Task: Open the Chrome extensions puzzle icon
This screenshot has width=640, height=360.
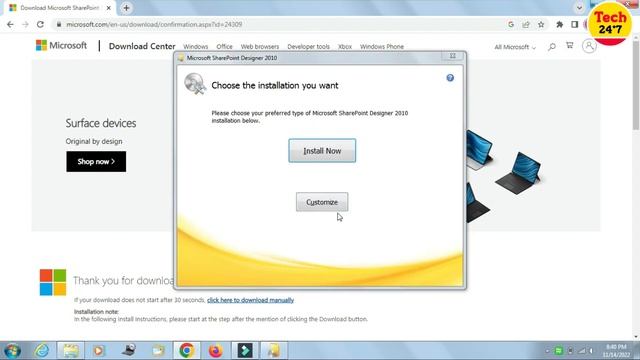Action: (x=560, y=24)
